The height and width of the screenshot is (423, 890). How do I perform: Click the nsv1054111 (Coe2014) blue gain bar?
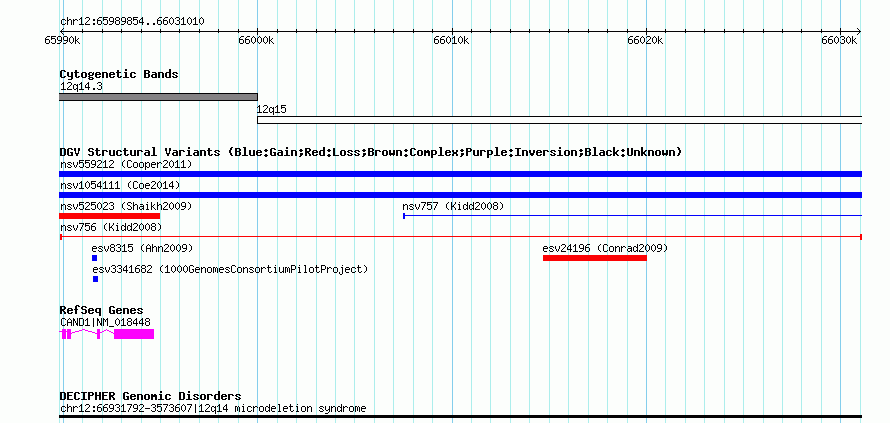pos(460,195)
